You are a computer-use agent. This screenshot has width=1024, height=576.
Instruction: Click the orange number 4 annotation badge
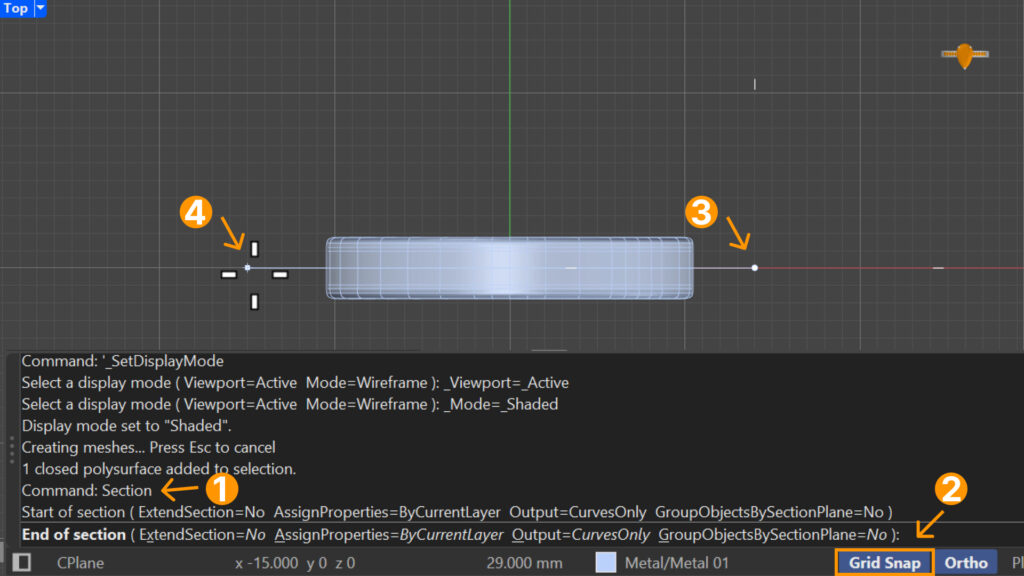195,212
